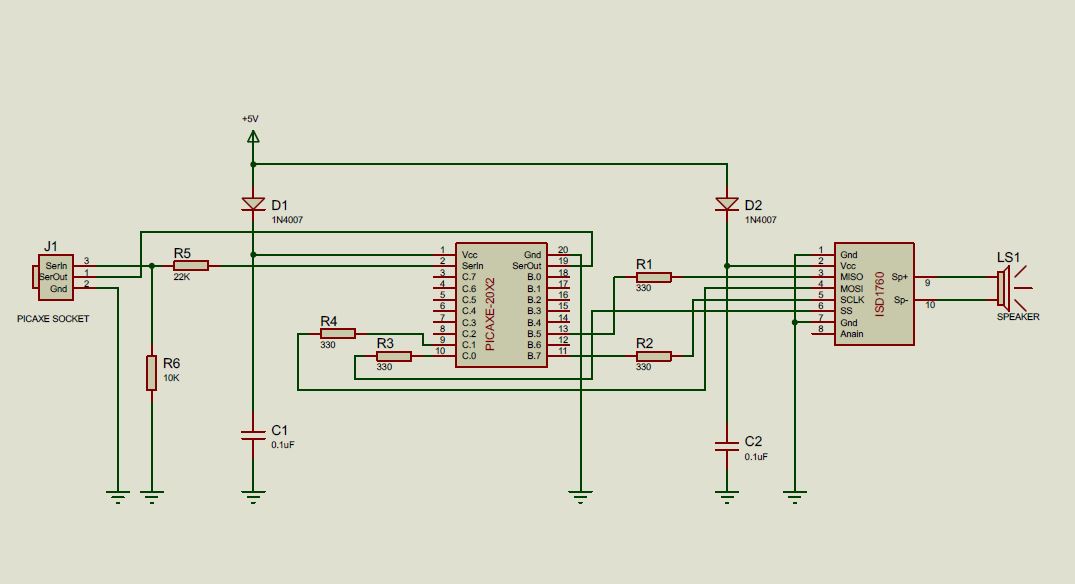Viewport: 1075px width, 584px height.
Task: Select the R1 resistor body
Action: (x=653, y=277)
